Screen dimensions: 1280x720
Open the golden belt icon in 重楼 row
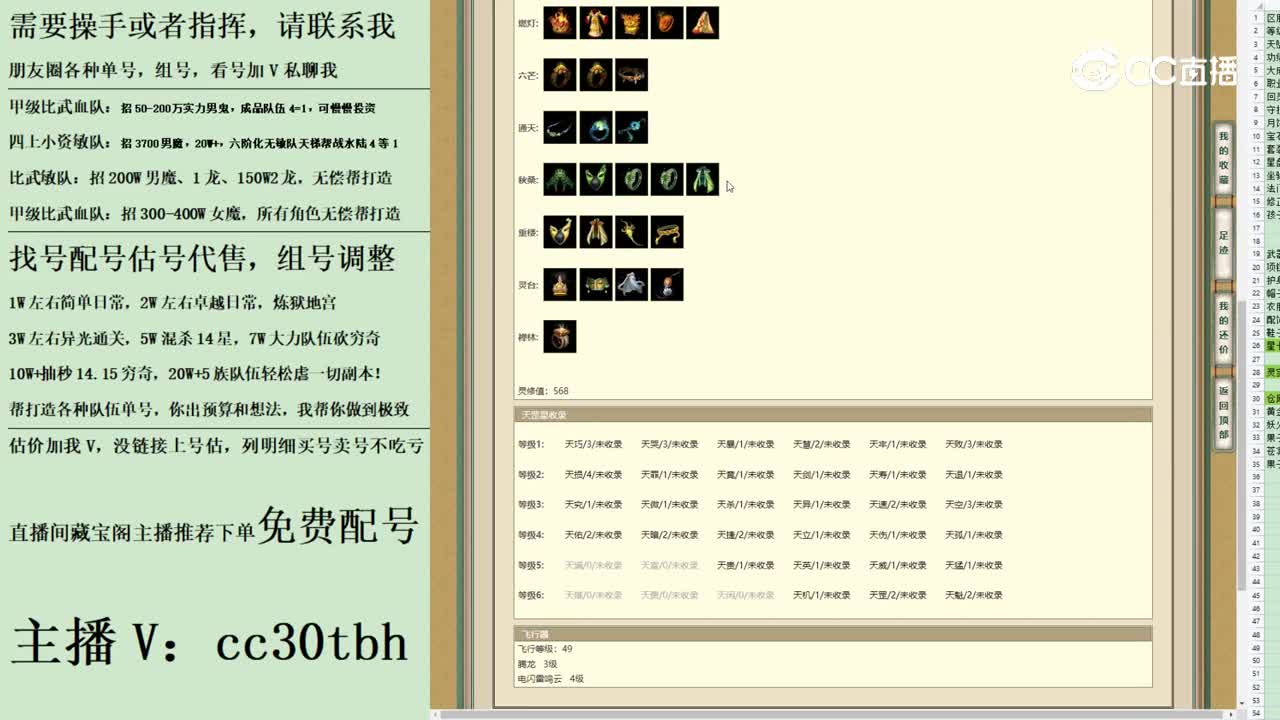coord(667,232)
